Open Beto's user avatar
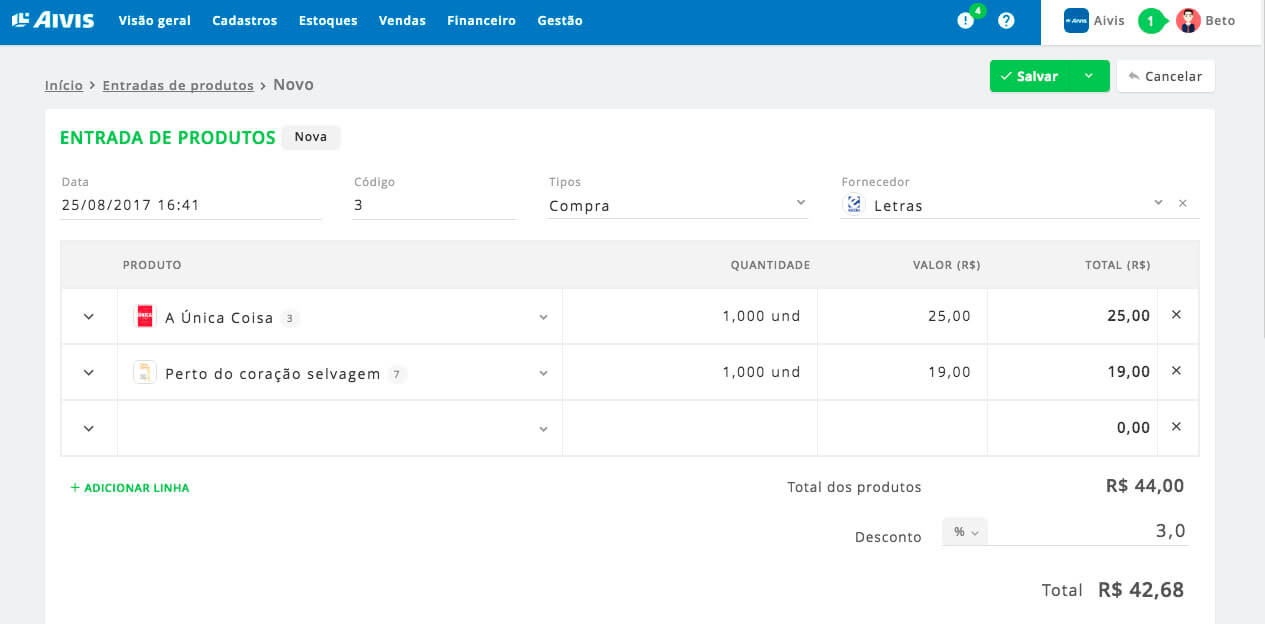The image size is (1265, 624). pos(1188,20)
